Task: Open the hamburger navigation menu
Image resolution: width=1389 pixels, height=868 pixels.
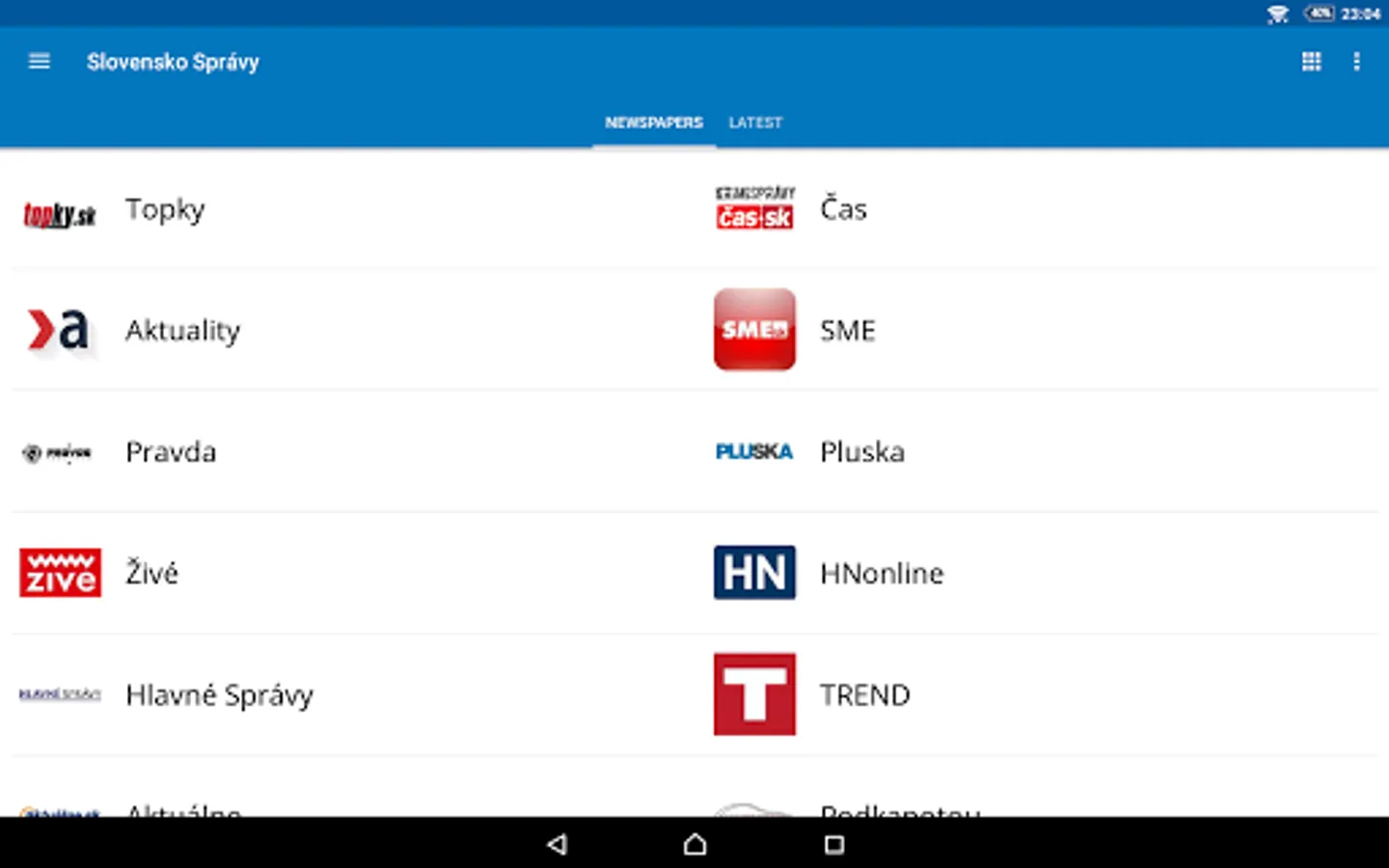Action: pos(40,62)
